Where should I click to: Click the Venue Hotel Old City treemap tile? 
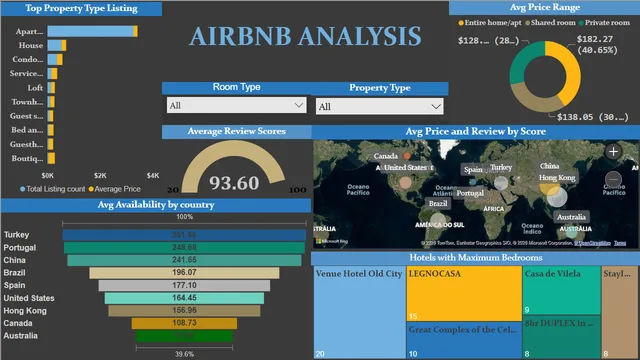click(360, 312)
